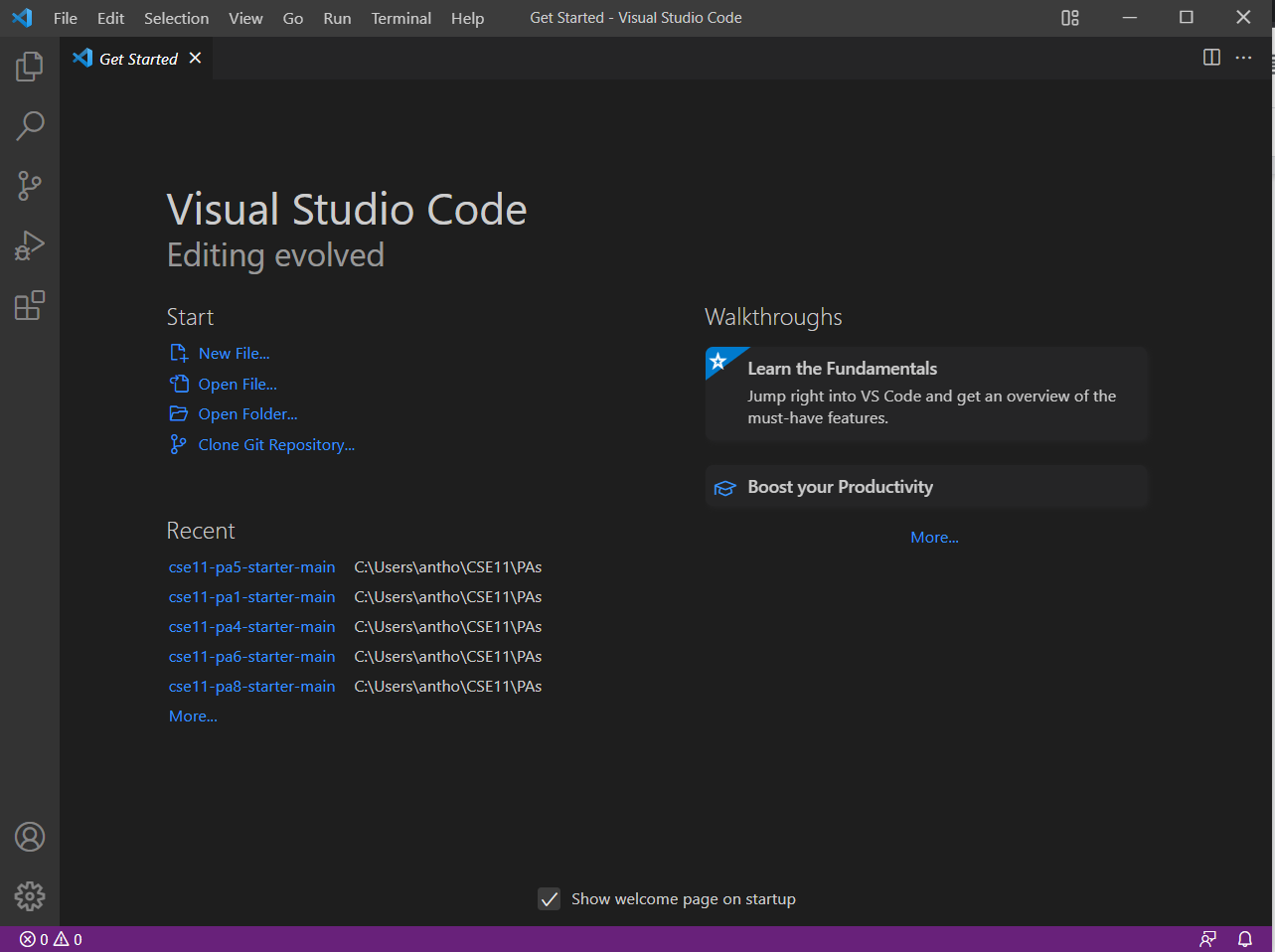1275x952 pixels.
Task: Open the Terminal menu
Action: click(400, 18)
